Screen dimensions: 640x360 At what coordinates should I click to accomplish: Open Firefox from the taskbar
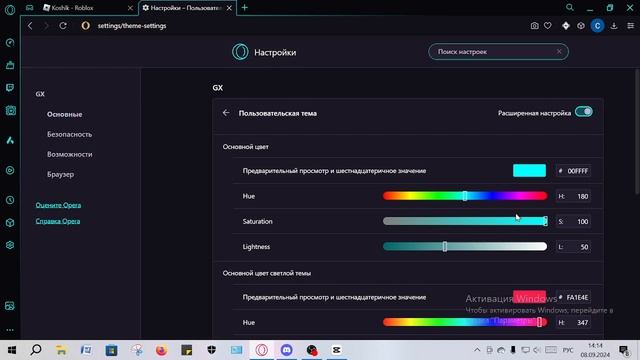pyautogui.click(x=161, y=350)
